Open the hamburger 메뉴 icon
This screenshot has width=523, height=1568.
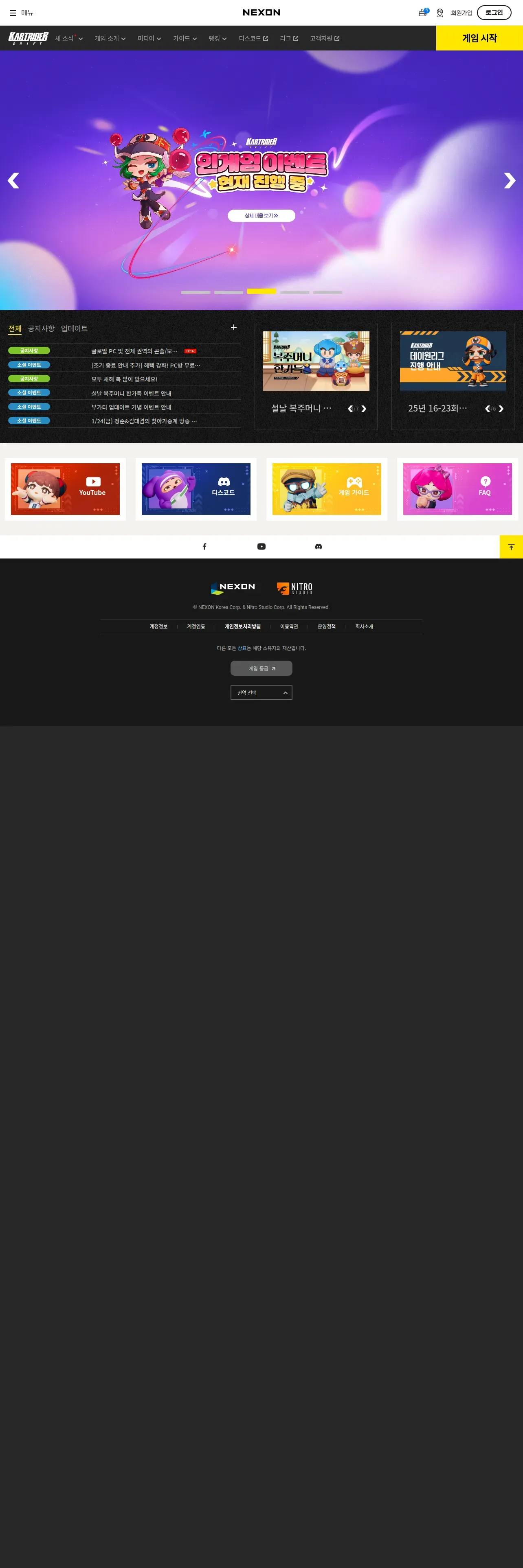point(13,13)
